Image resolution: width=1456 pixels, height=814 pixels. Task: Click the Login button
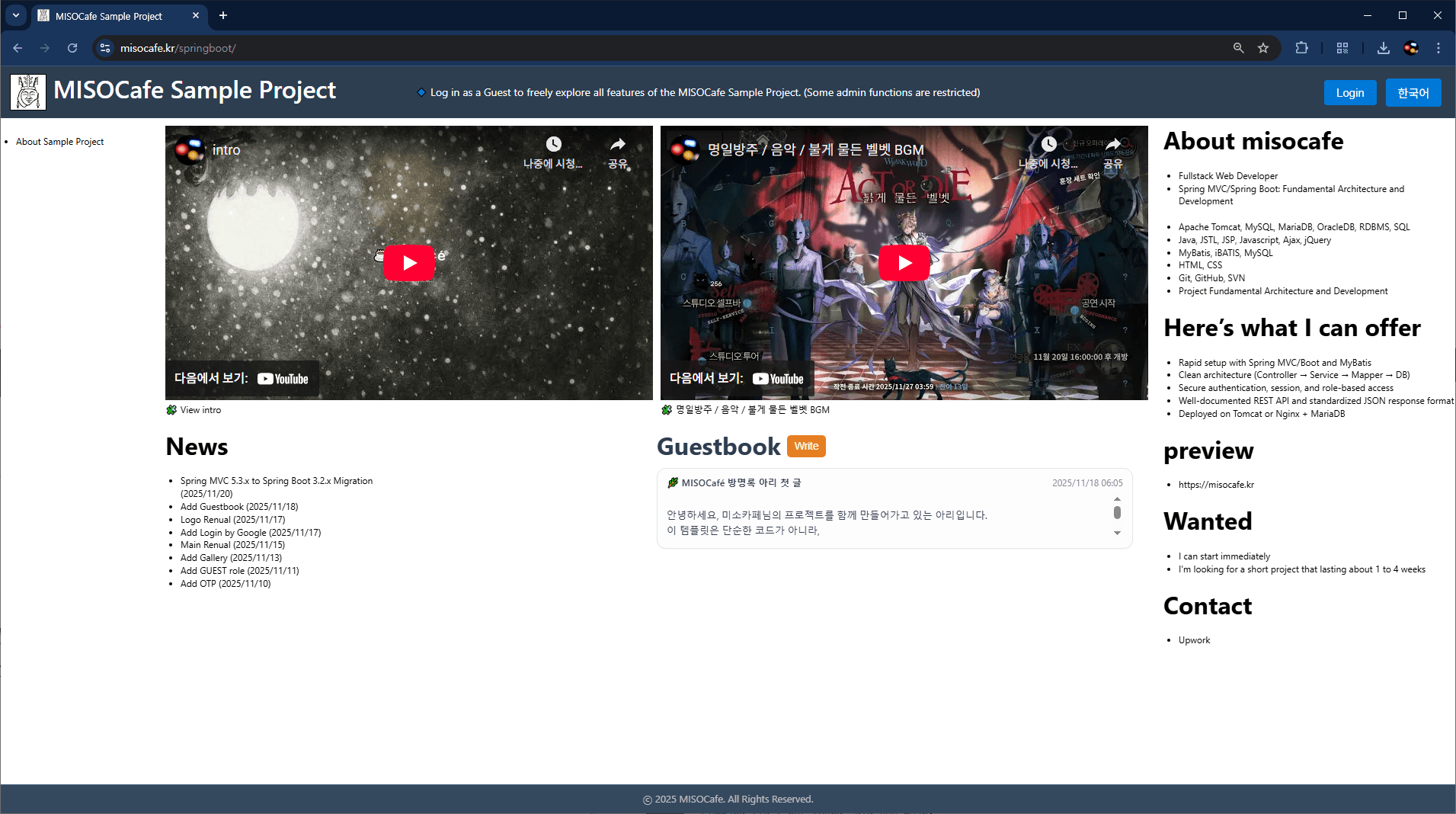click(1349, 93)
